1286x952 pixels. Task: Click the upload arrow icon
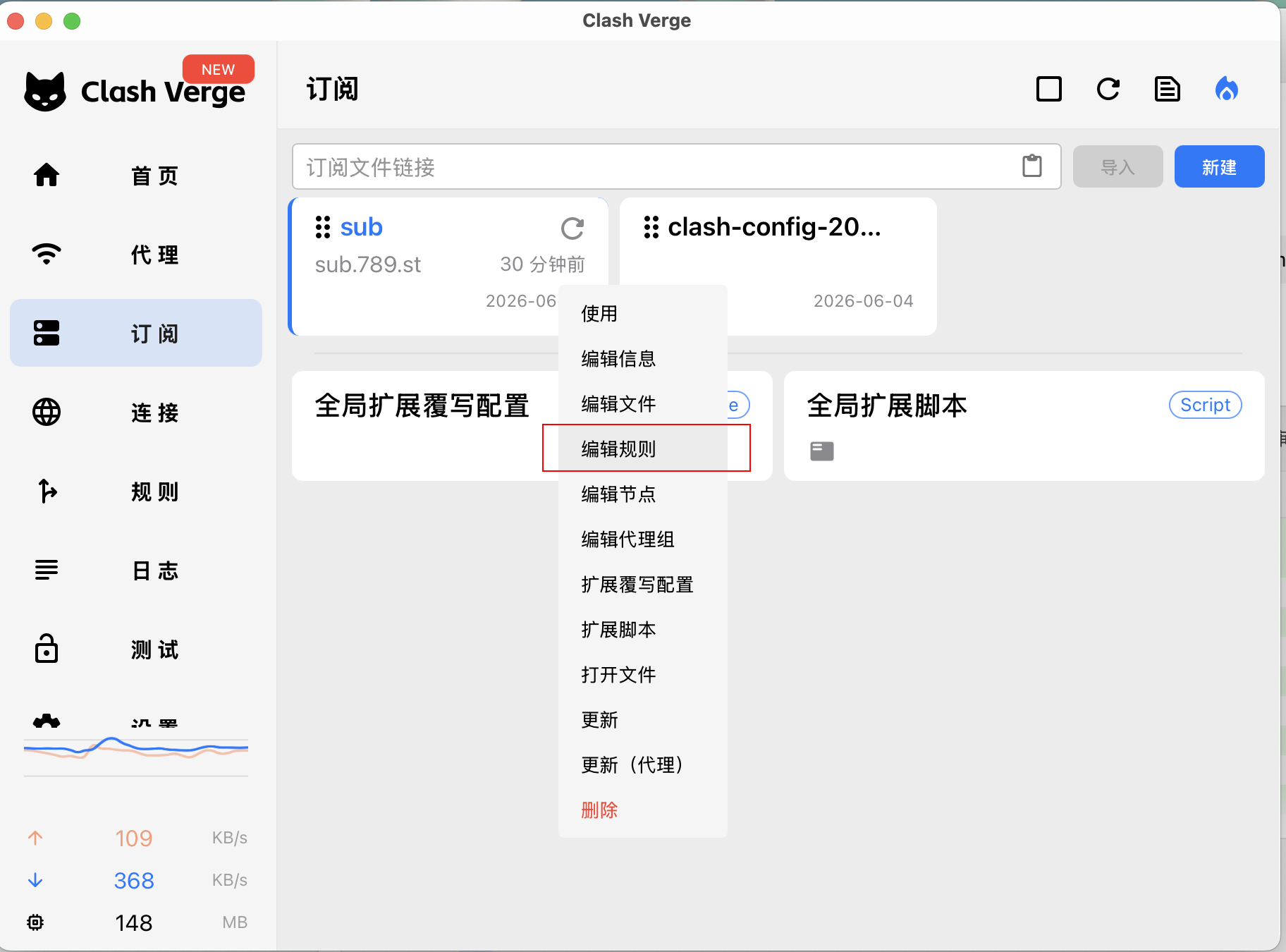tap(35, 838)
